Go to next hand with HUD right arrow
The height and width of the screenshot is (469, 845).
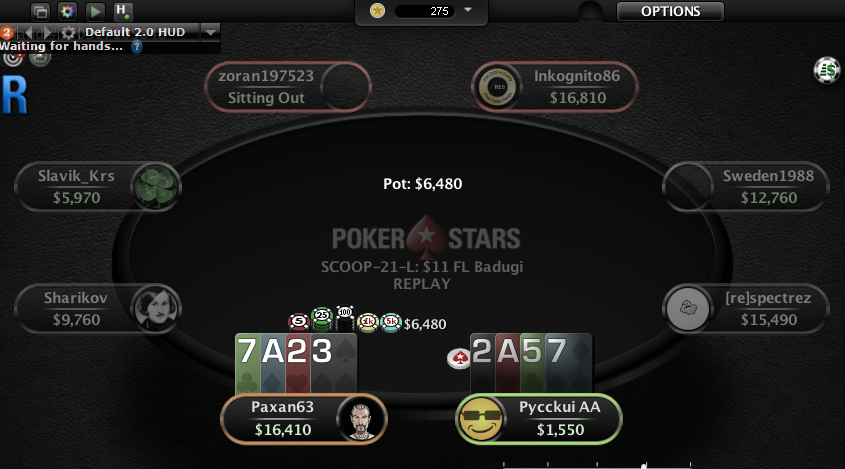[47, 32]
